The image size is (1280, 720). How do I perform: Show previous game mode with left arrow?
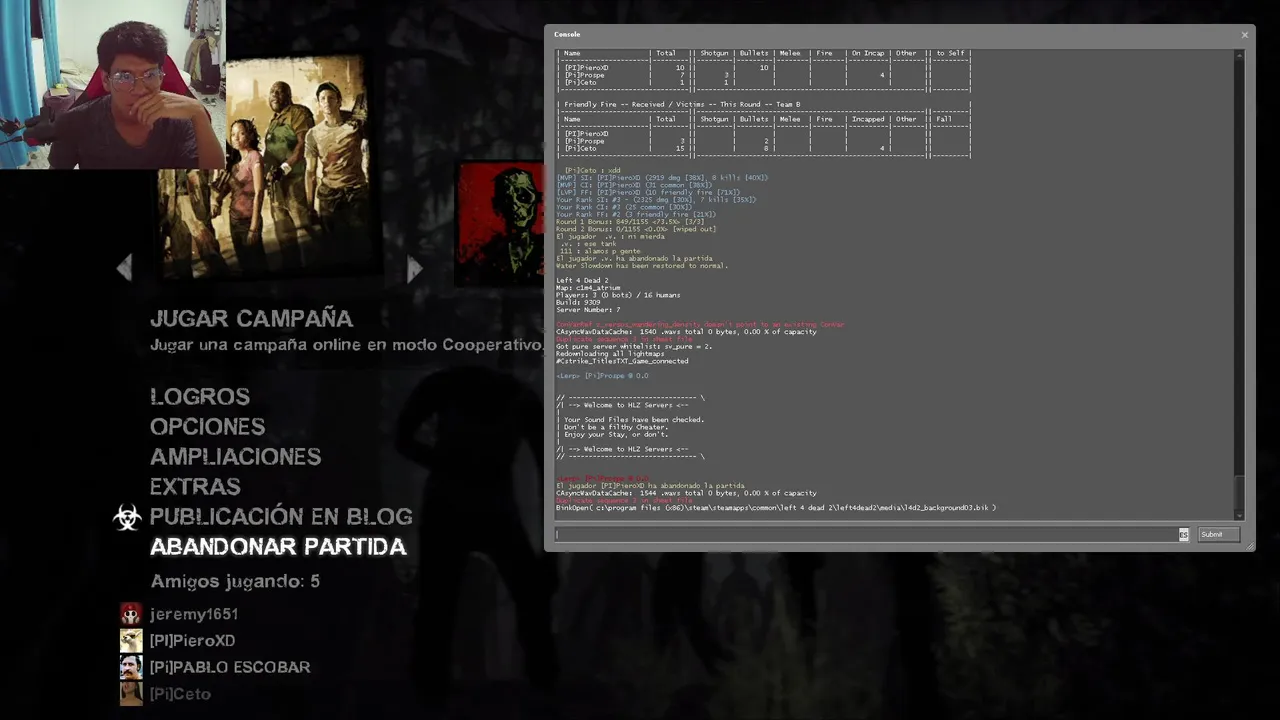[x=124, y=267]
